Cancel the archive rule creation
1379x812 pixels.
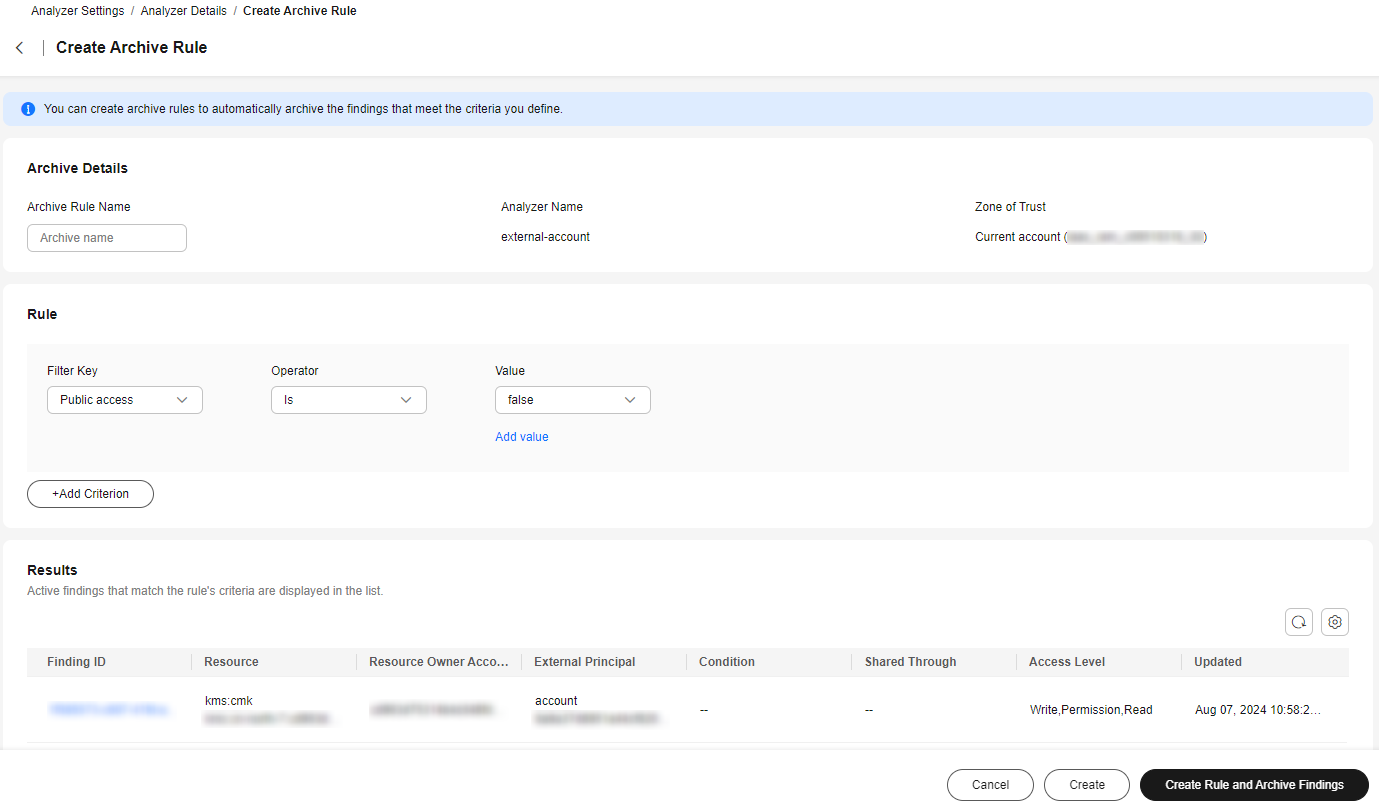point(990,785)
